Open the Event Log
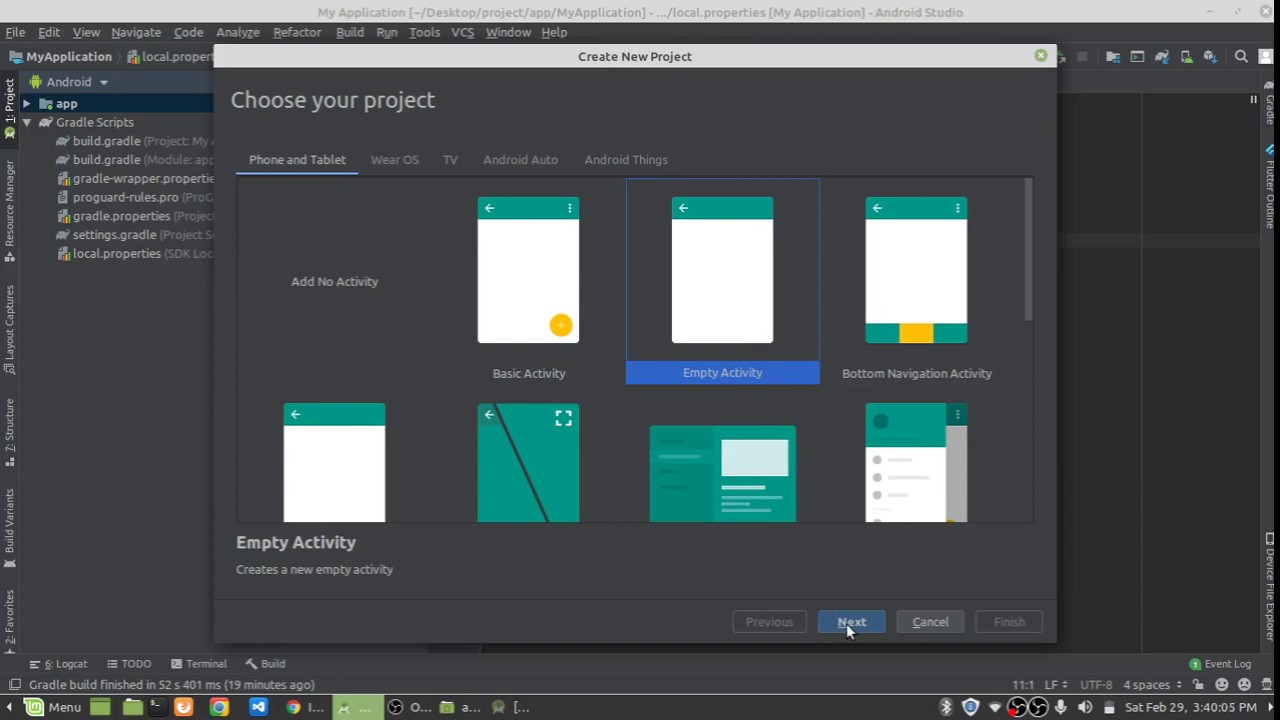Viewport: 1280px width, 720px height. 1220,664
